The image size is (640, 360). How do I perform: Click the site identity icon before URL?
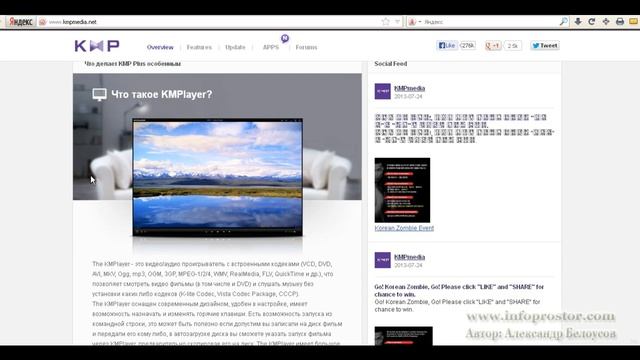pos(42,22)
